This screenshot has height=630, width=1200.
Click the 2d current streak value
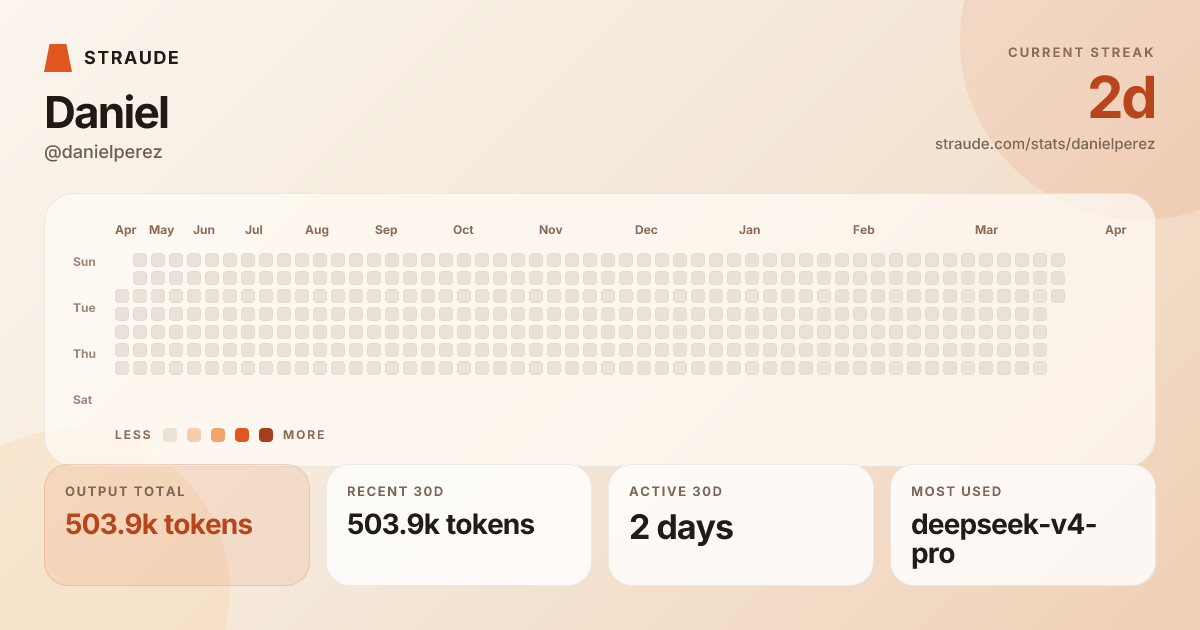[1121, 99]
